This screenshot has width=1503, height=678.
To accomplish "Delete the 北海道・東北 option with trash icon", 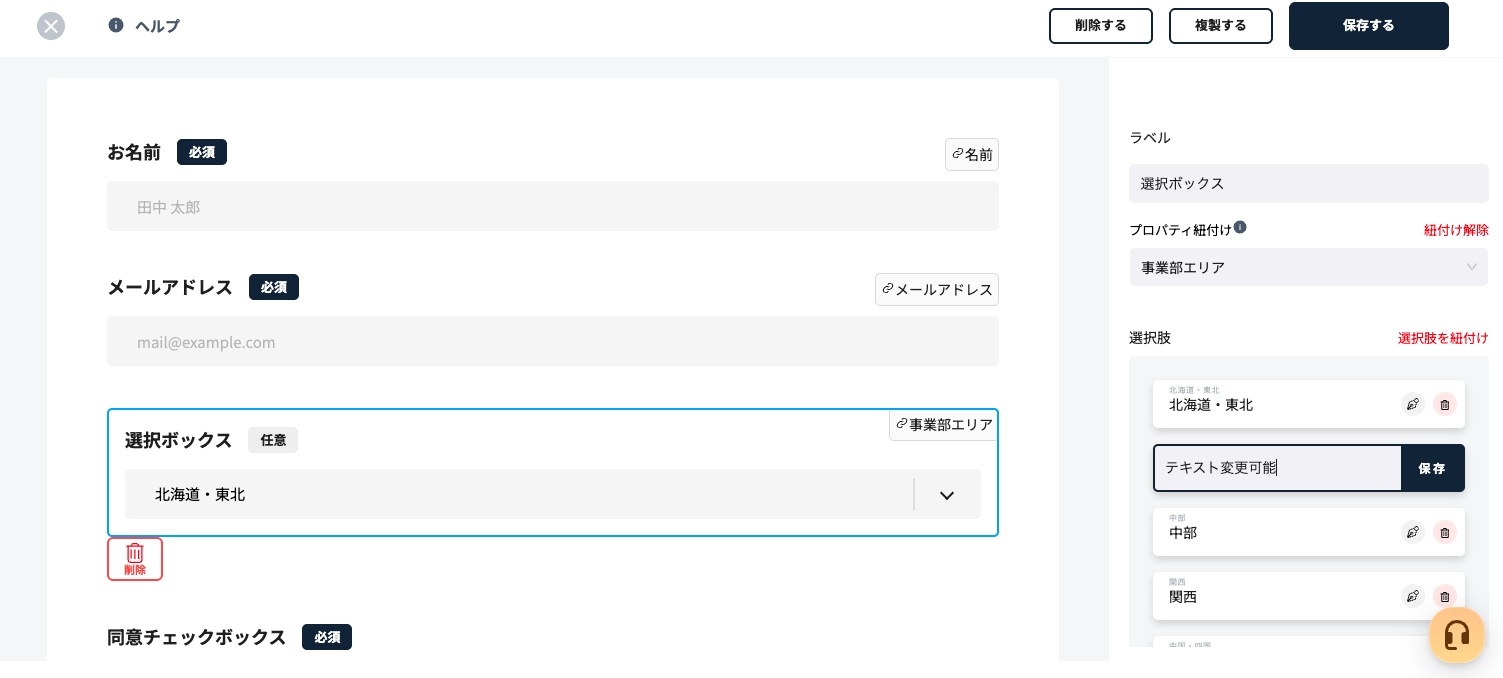I will [x=1445, y=404].
